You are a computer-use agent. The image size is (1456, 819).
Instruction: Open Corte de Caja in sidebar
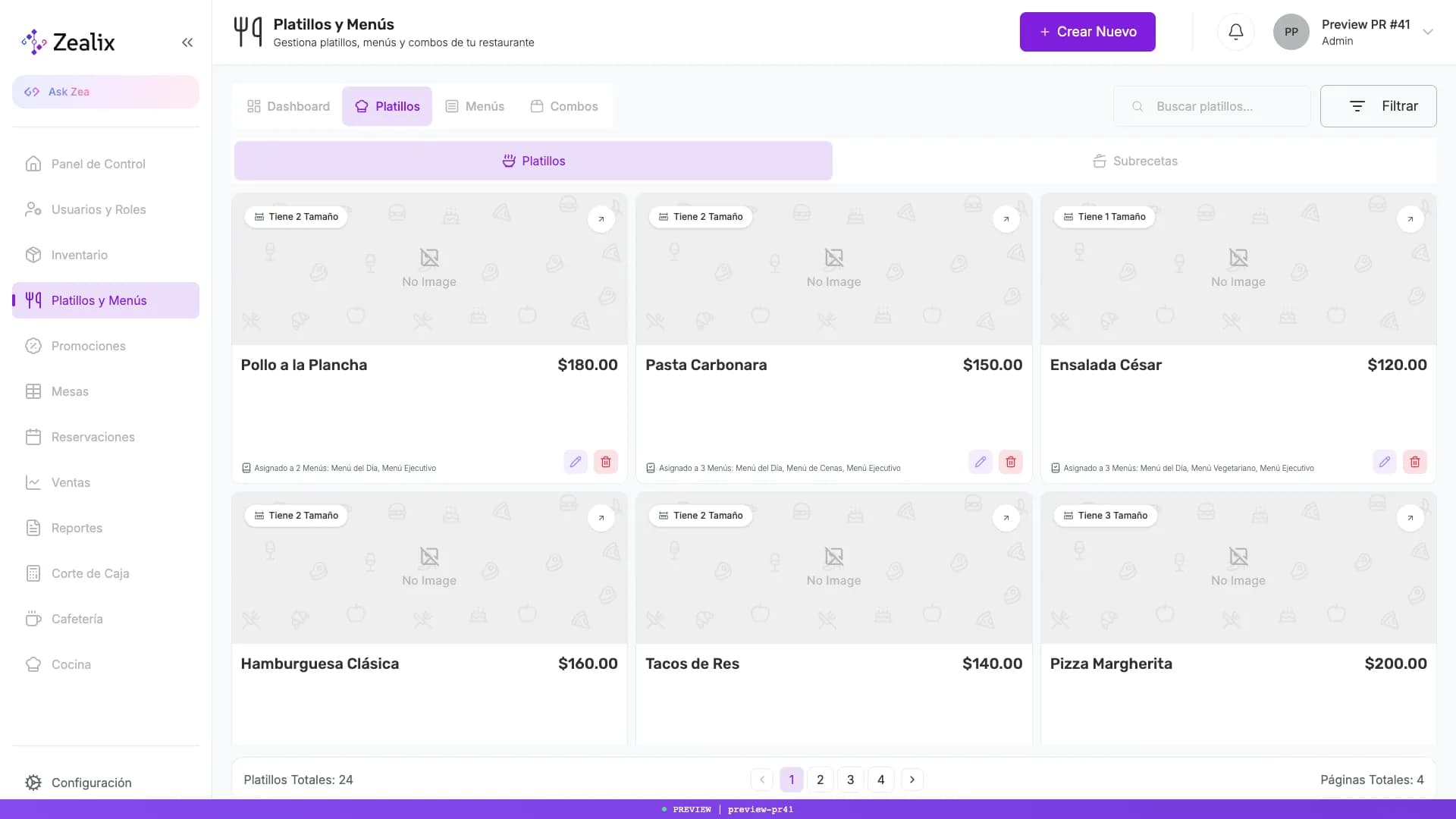pos(105,573)
